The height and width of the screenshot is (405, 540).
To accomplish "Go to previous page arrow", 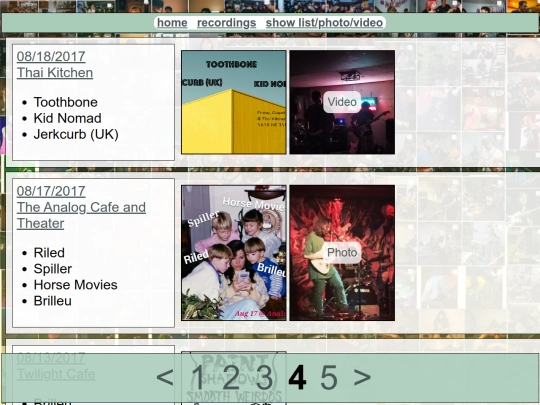I will [x=165, y=377].
